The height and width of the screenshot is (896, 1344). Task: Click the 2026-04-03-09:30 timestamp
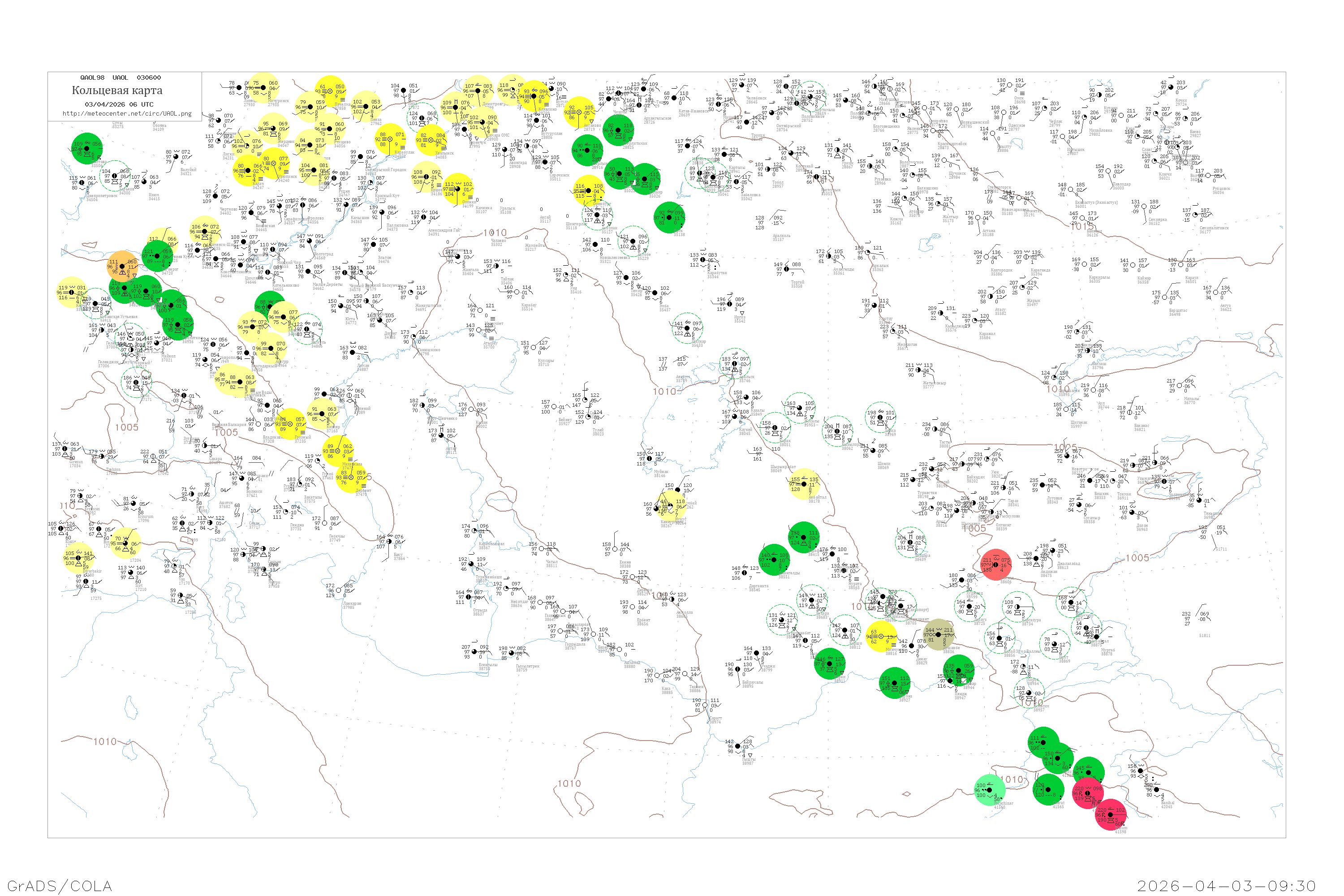click(x=1226, y=885)
